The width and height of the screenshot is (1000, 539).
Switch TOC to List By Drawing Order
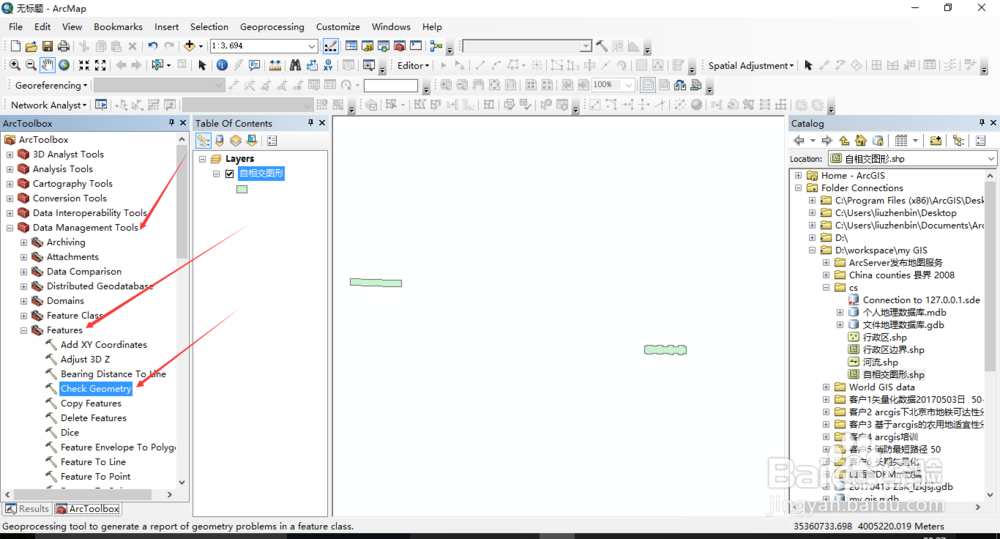[203, 140]
